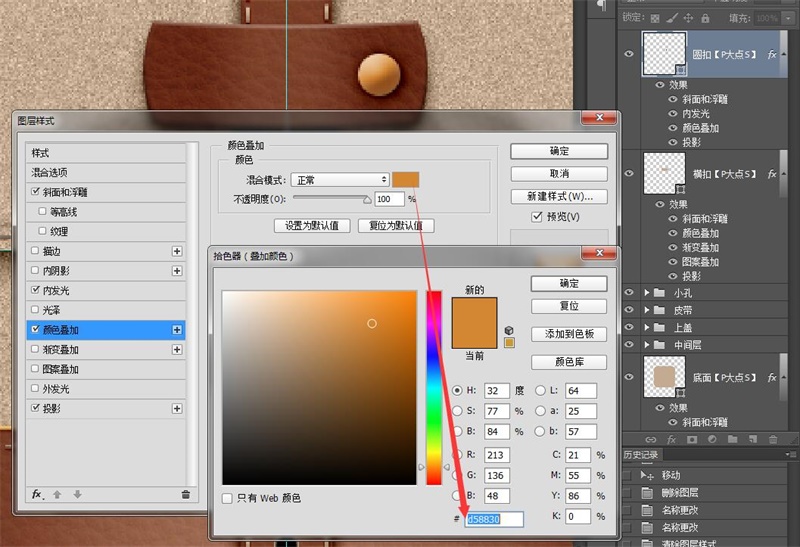Click the 添加到色板 button
The height and width of the screenshot is (547, 800).
569,334
